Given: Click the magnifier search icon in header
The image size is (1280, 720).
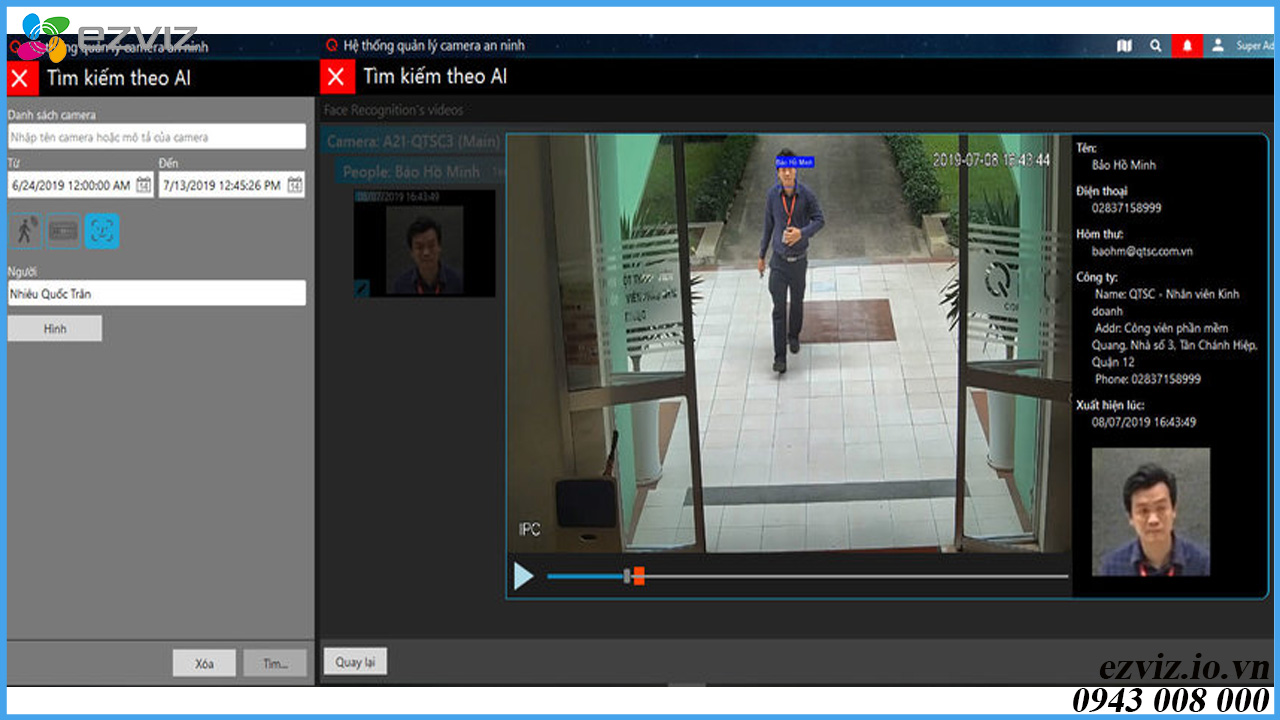Looking at the screenshot, I should point(1155,46).
